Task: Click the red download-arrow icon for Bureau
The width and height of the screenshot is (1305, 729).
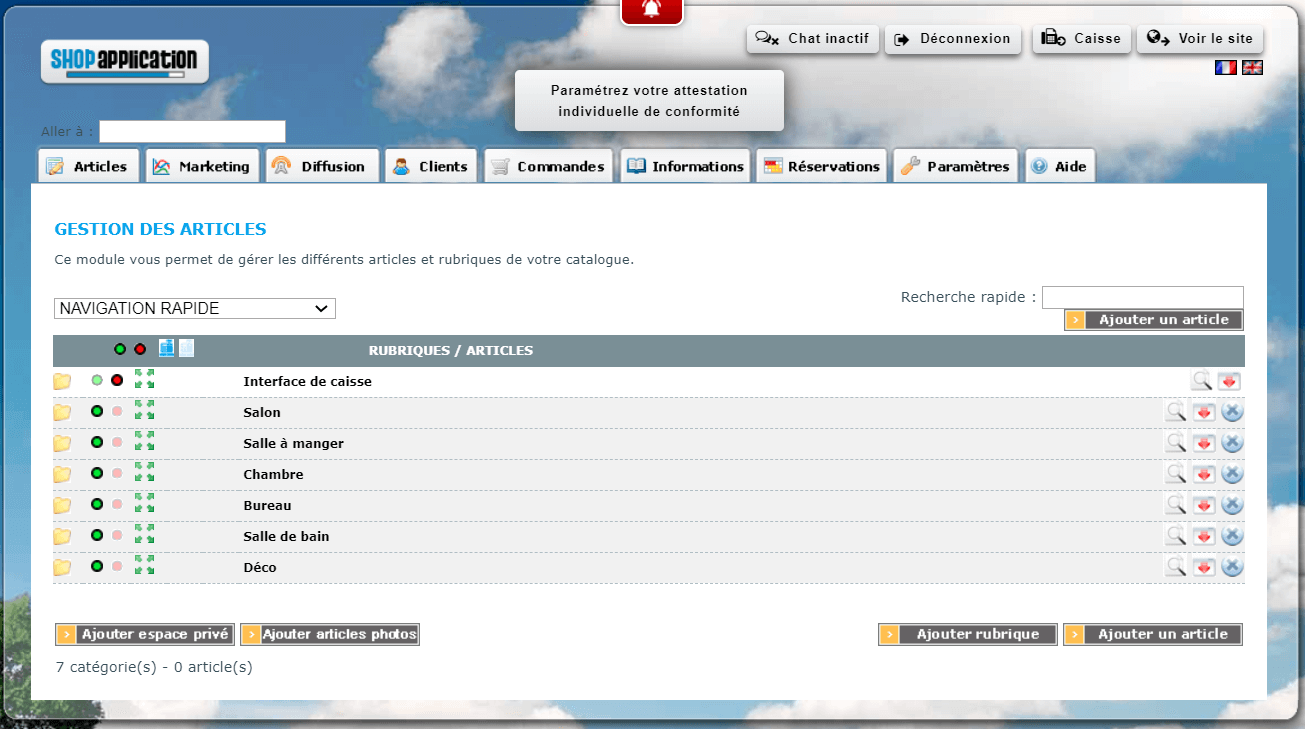Action: coord(1203,504)
